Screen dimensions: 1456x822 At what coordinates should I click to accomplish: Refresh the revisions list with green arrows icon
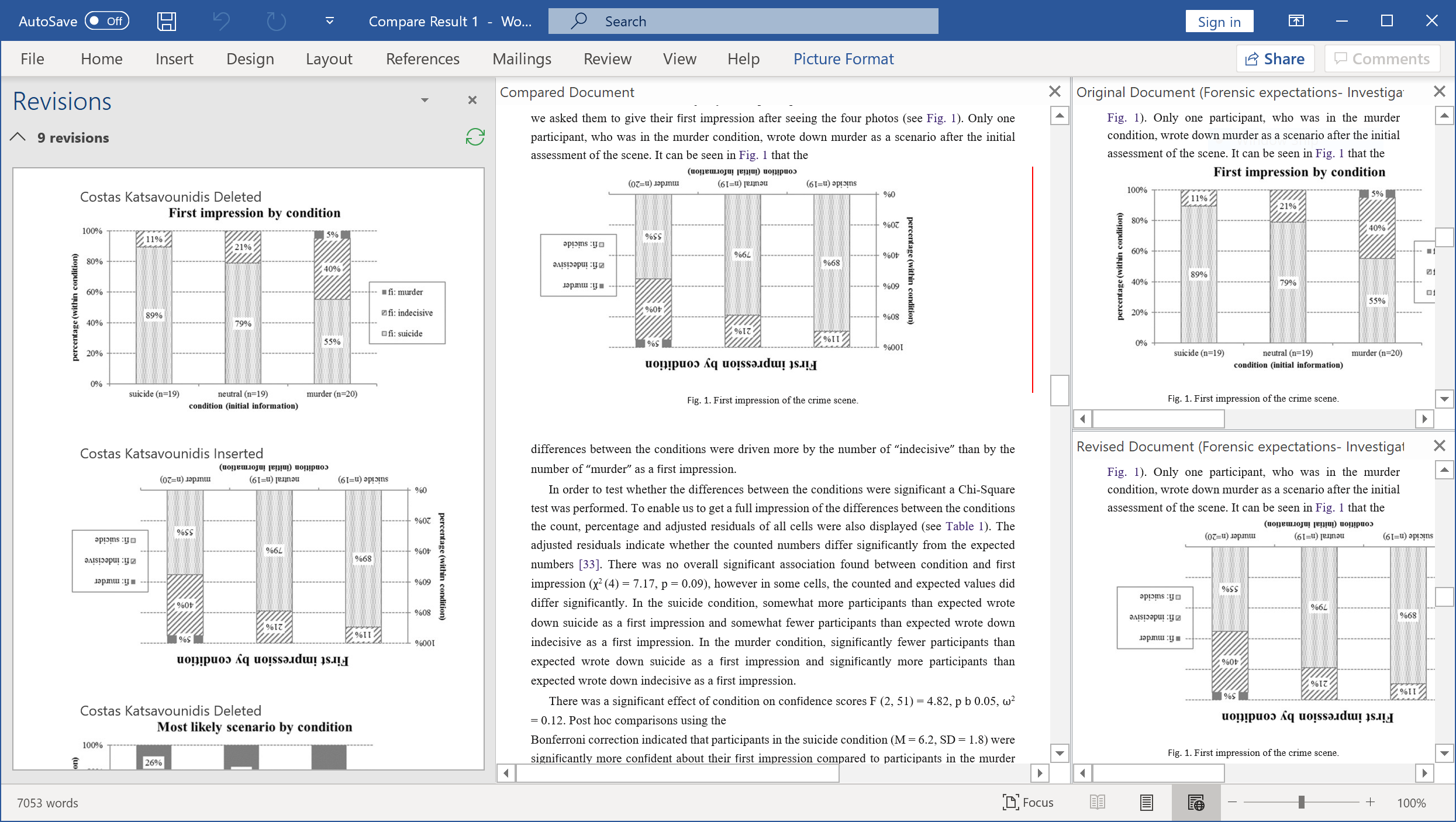(475, 137)
